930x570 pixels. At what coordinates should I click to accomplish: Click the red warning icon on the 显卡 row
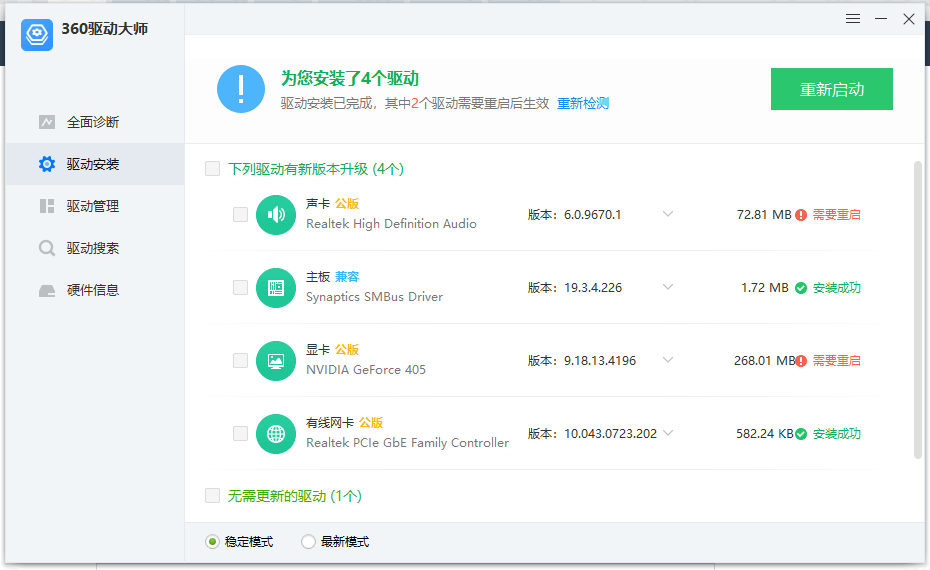coord(801,361)
